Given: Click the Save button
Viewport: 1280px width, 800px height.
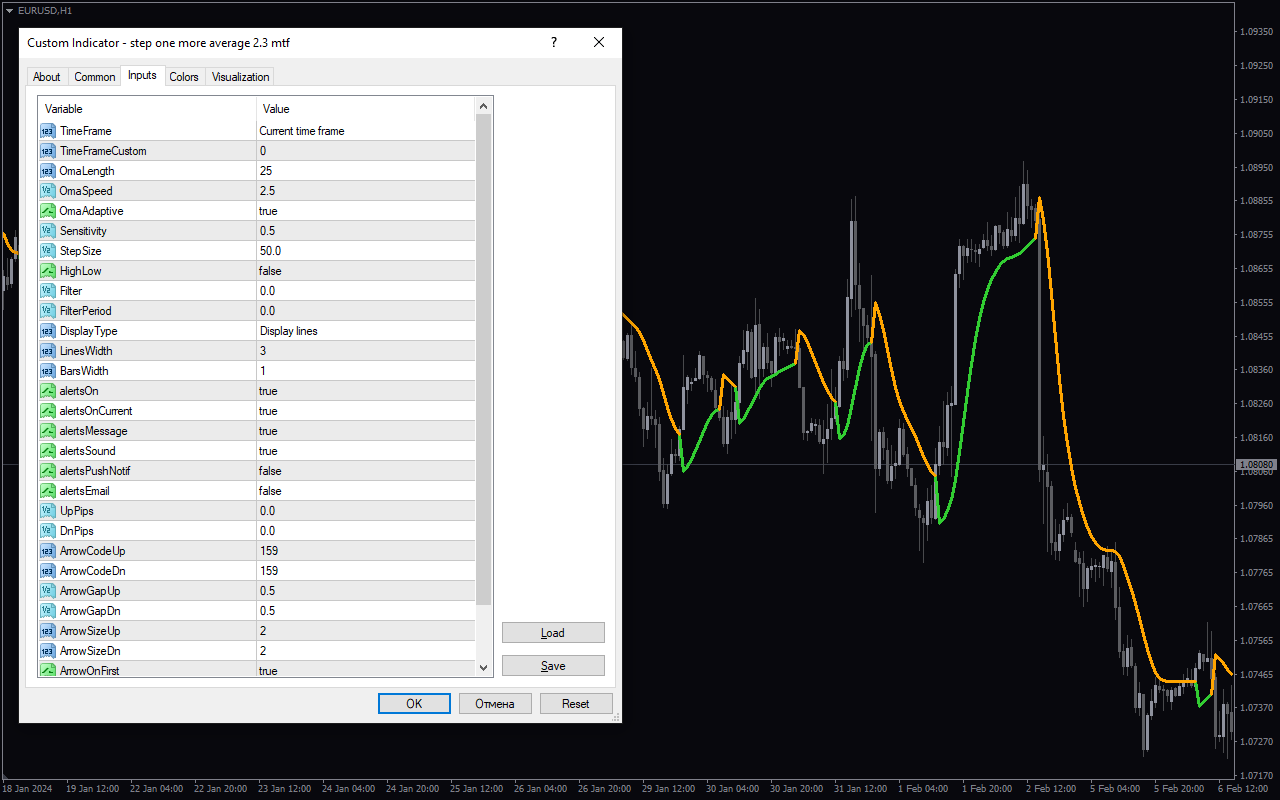Looking at the screenshot, I should (553, 666).
